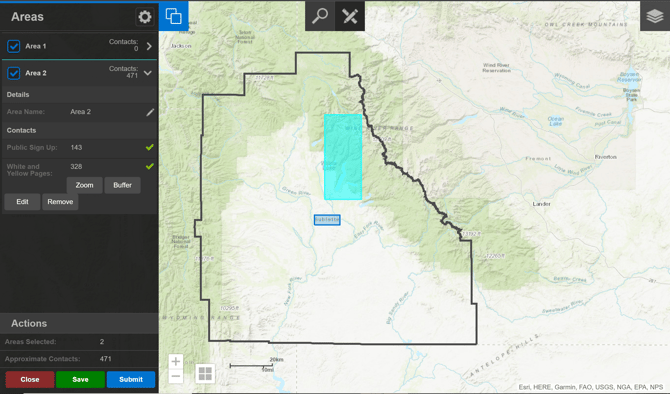Open the map search magnifier tool

320,16
